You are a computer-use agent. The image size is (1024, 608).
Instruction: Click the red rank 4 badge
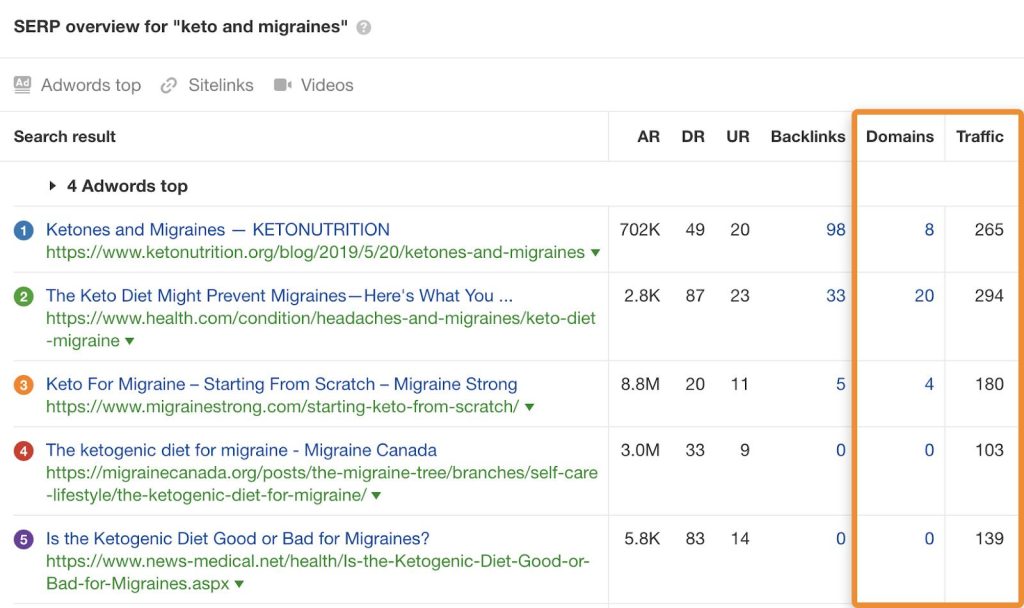(23, 451)
